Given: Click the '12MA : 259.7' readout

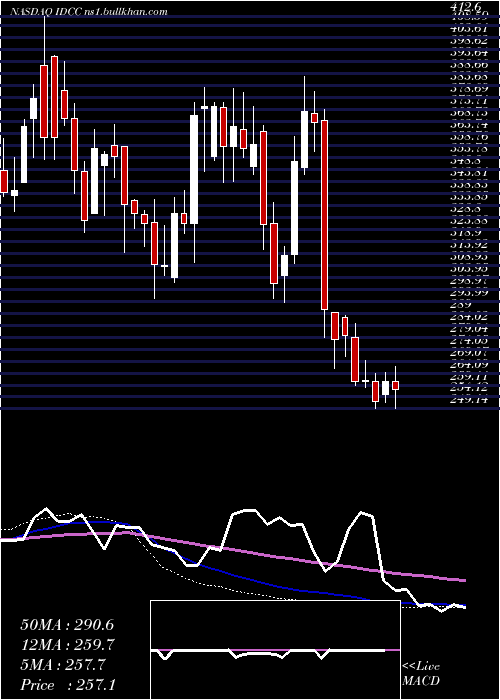Looking at the screenshot, I should (68, 645).
